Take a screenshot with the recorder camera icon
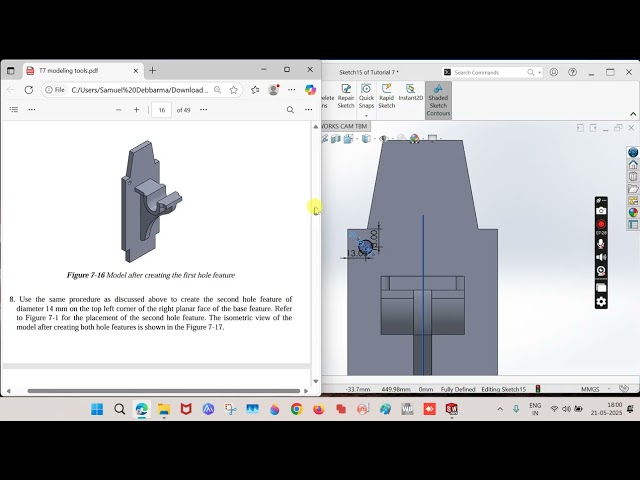Screen dimensions: 640x480 point(601,211)
